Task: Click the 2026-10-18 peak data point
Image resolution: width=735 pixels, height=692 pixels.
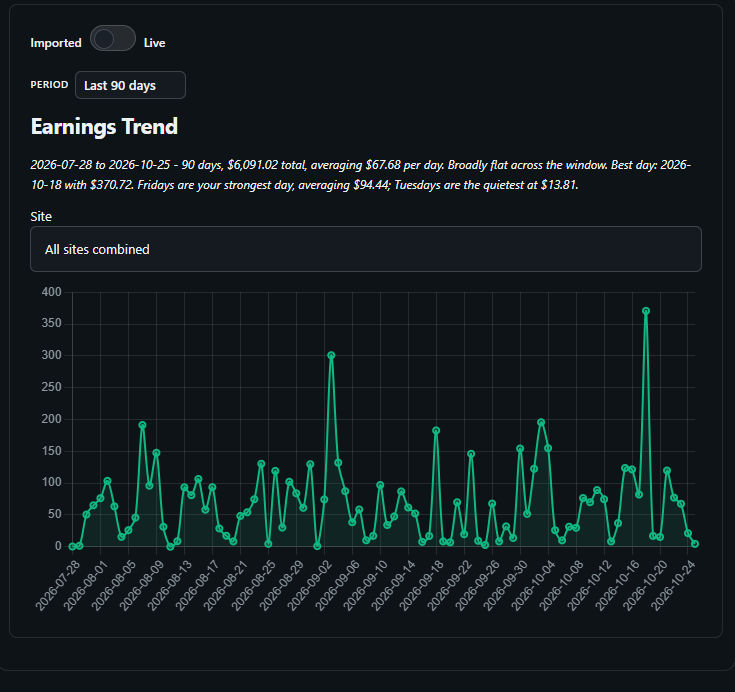Action: click(646, 311)
